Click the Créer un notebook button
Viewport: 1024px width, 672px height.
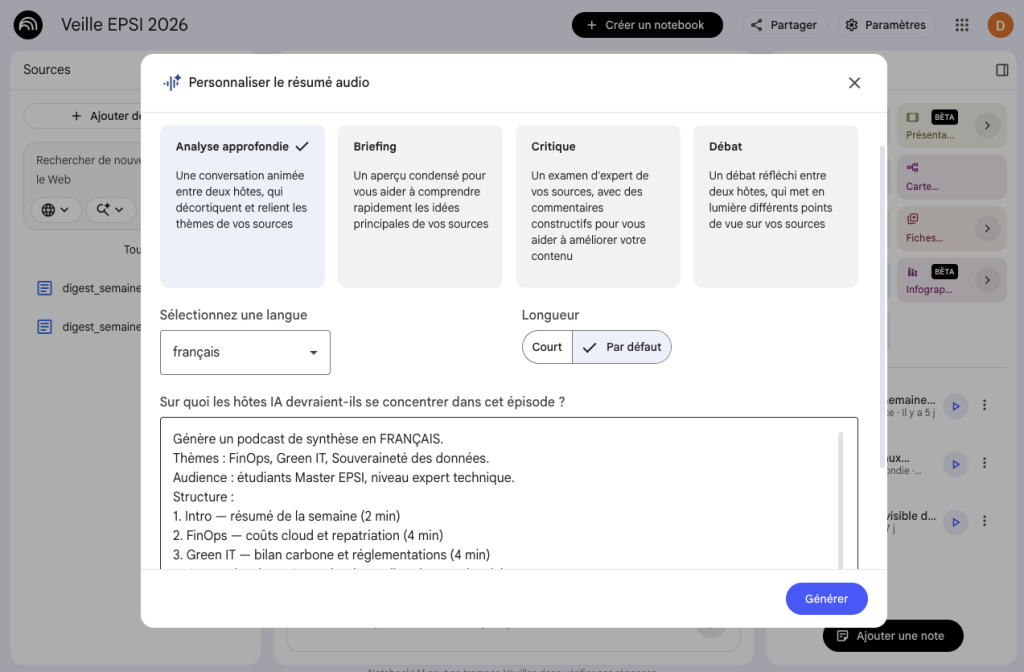click(x=647, y=25)
